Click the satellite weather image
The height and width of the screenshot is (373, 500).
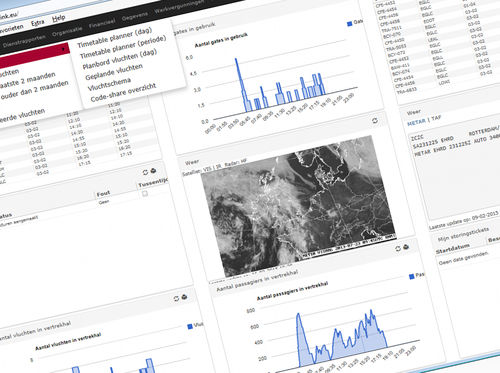pos(298,205)
